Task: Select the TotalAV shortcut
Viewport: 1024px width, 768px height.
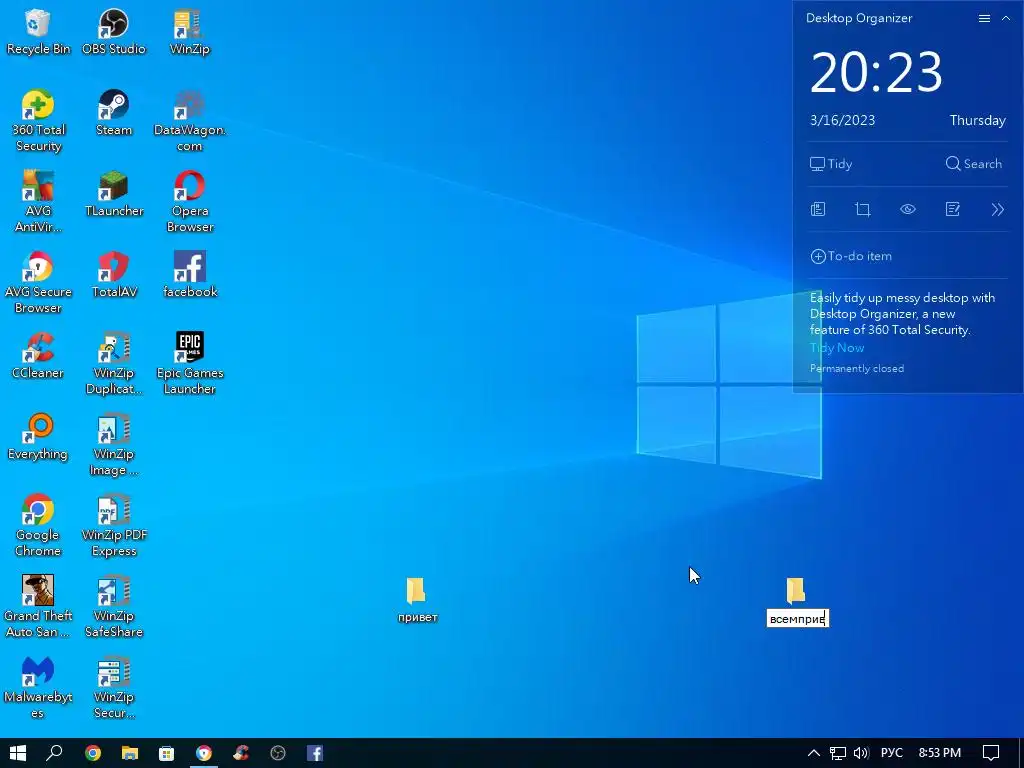Action: tap(114, 274)
